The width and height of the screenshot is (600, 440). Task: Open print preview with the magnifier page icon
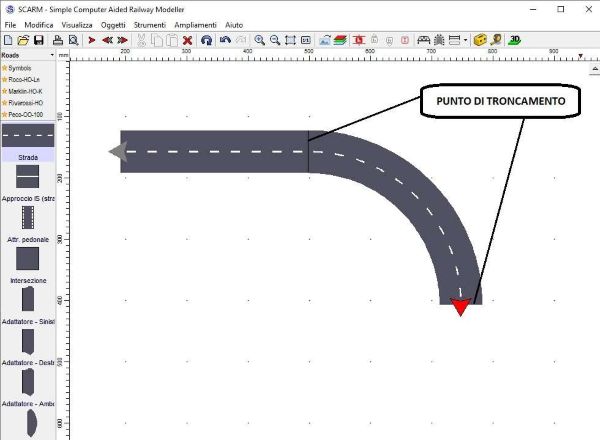pyautogui.click(x=73, y=40)
